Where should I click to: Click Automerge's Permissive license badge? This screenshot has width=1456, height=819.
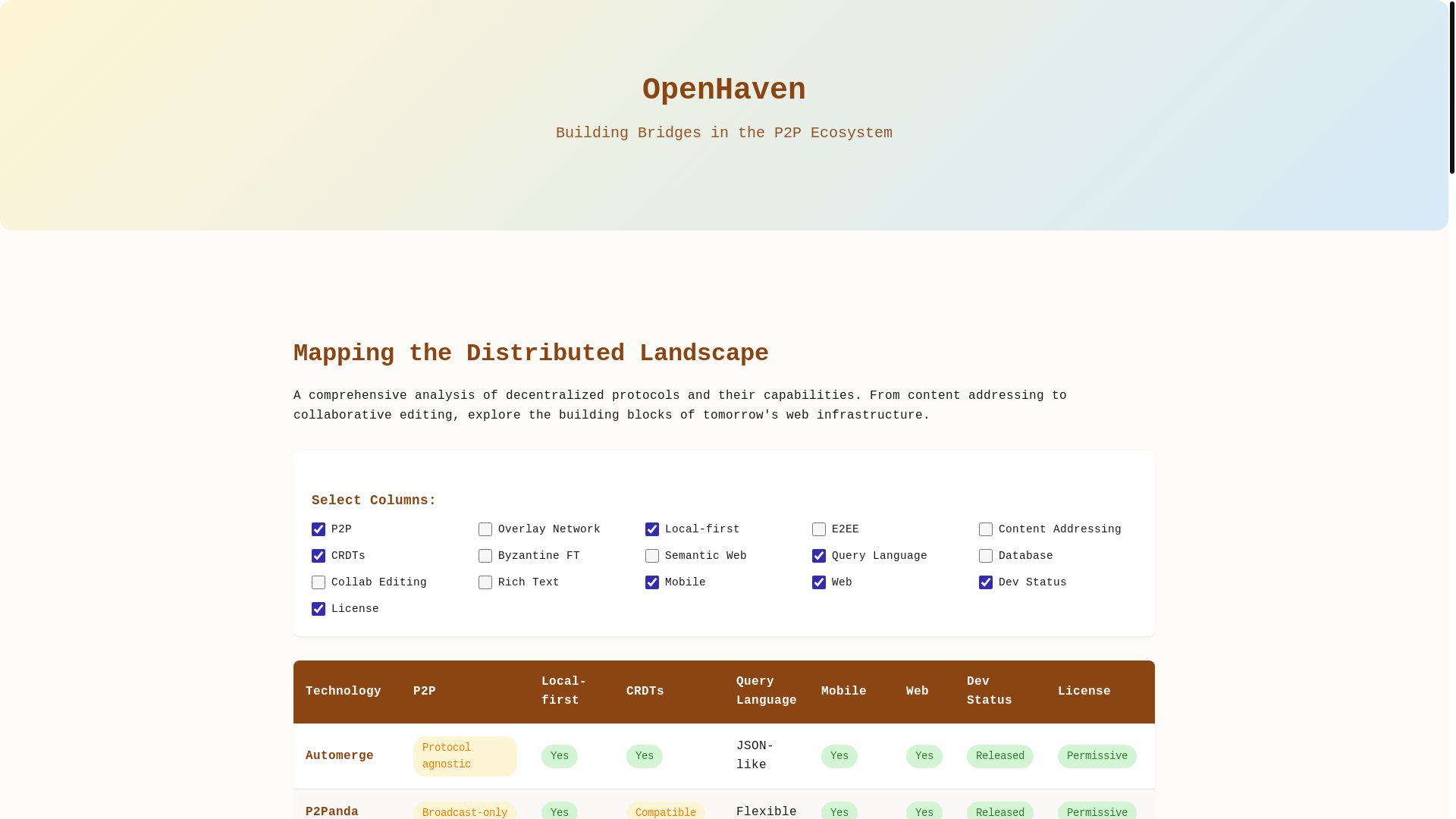coord(1097,756)
